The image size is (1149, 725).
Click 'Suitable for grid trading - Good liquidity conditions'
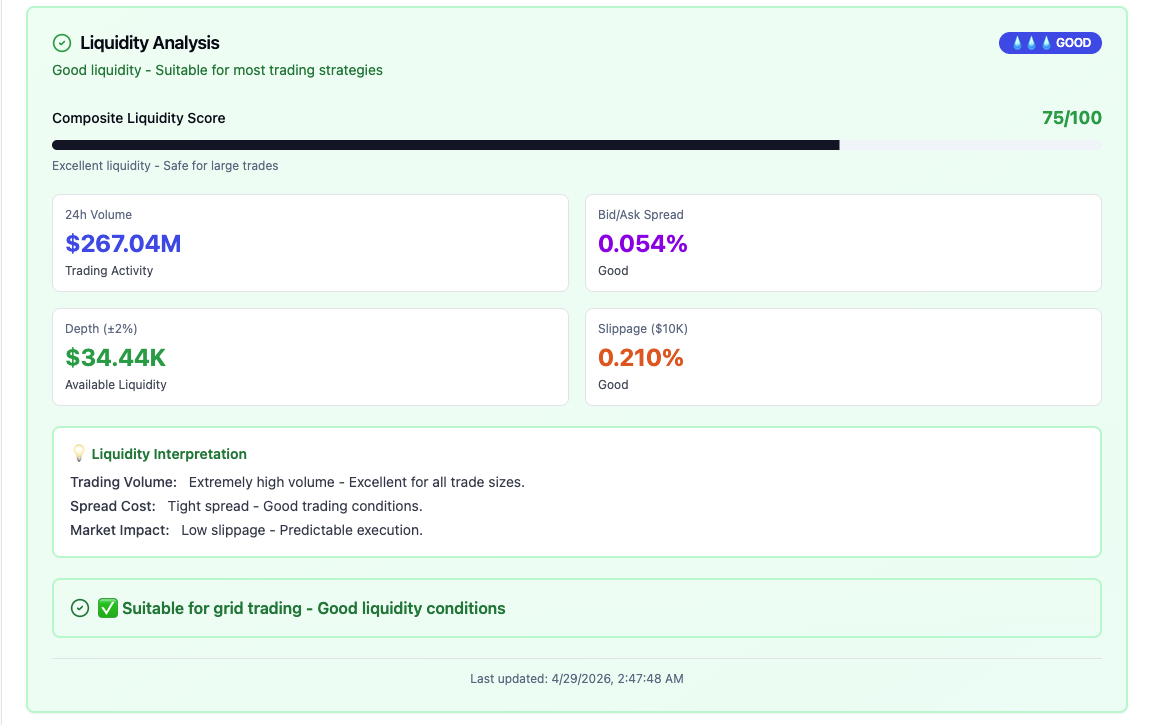(x=314, y=608)
